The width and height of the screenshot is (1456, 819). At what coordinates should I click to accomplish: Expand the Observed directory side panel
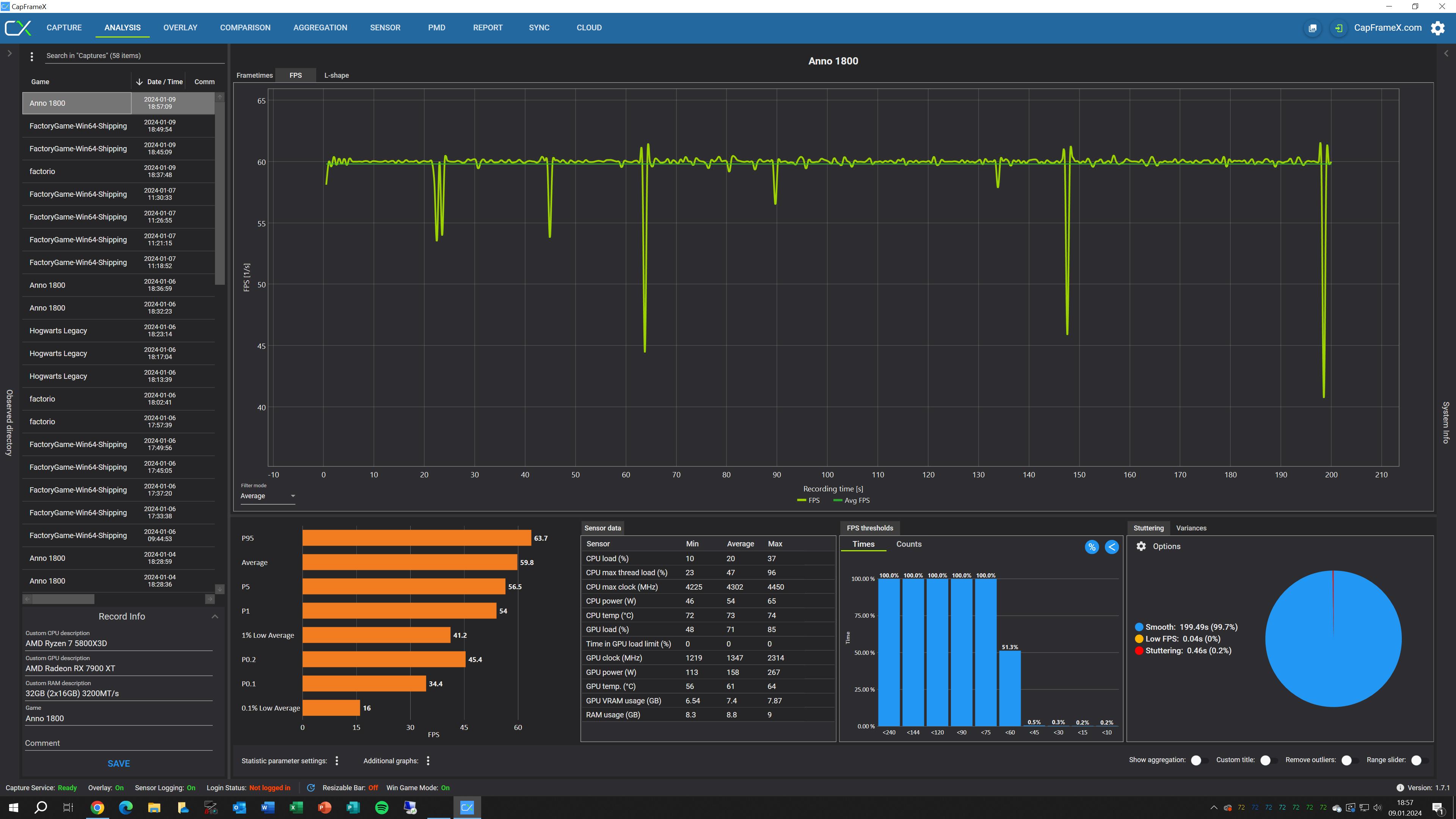point(9,53)
